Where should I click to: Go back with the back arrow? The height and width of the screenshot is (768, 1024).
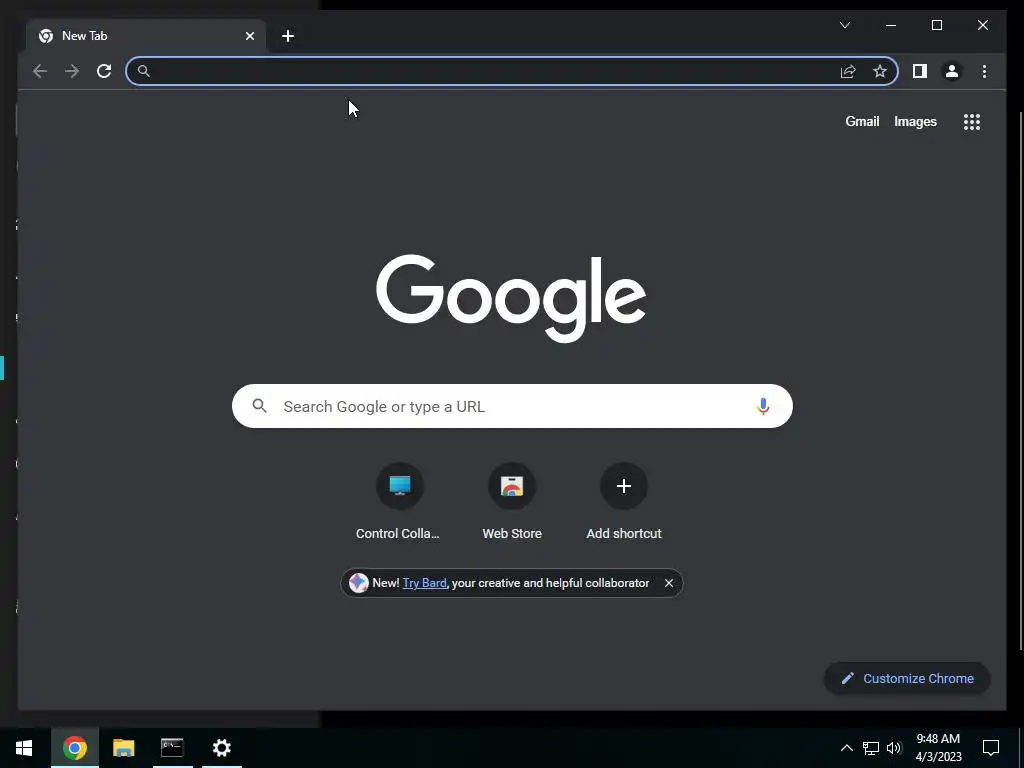pyautogui.click(x=40, y=71)
